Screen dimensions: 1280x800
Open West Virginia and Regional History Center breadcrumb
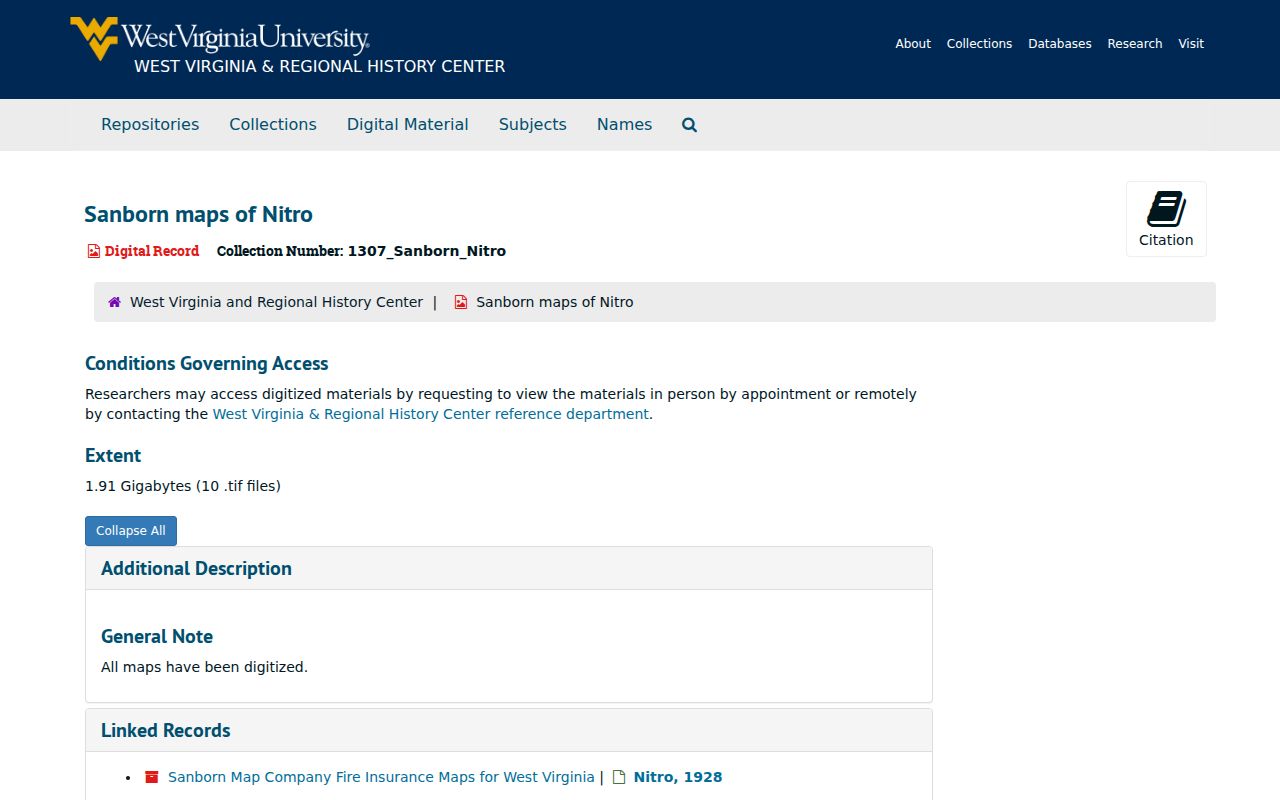point(276,302)
